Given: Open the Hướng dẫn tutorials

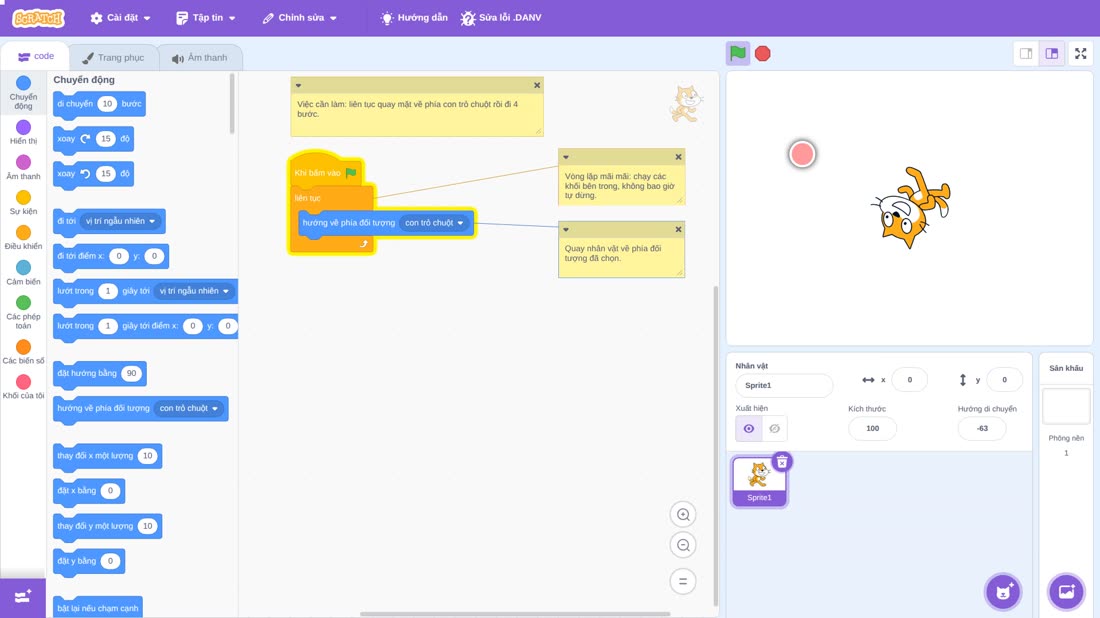Looking at the screenshot, I should [414, 18].
